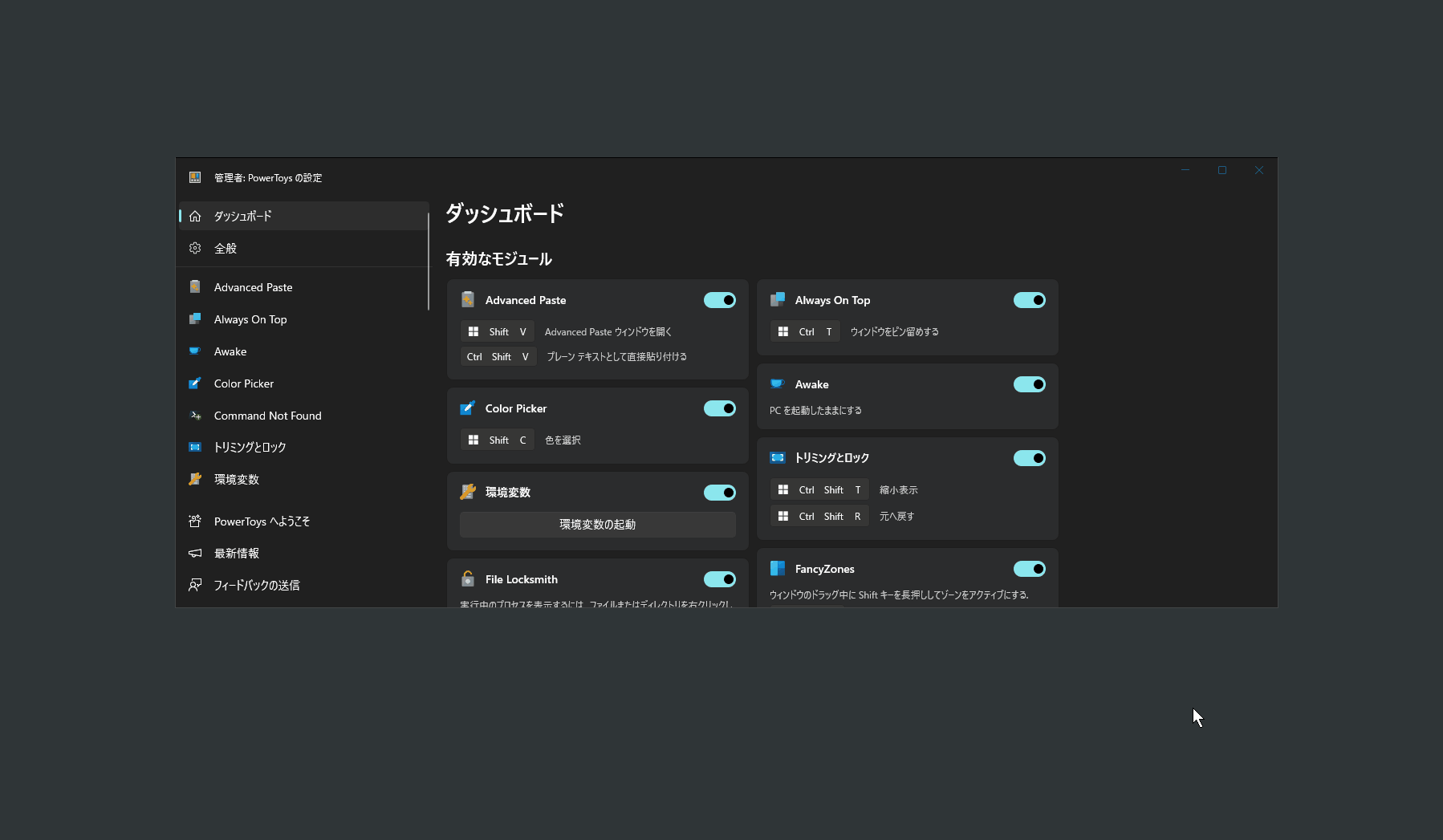
Task: Click the Command Not Found sidebar icon
Action: tap(195, 416)
